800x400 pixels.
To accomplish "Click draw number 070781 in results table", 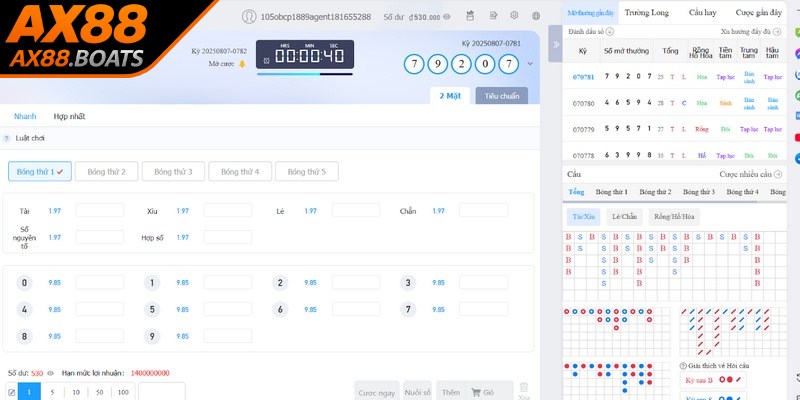I will pyautogui.click(x=583, y=78).
